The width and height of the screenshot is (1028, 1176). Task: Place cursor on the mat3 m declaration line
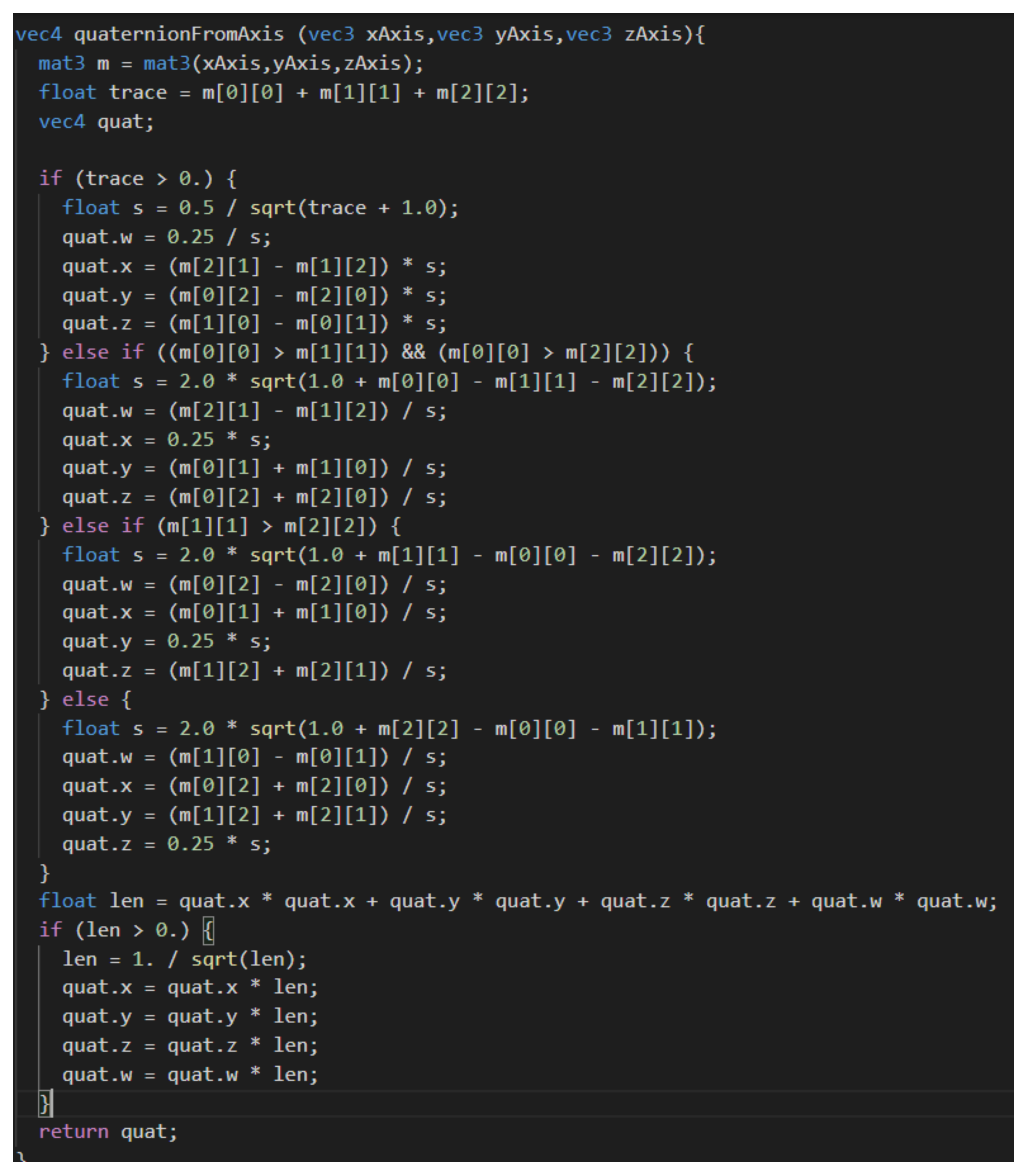click(x=231, y=64)
